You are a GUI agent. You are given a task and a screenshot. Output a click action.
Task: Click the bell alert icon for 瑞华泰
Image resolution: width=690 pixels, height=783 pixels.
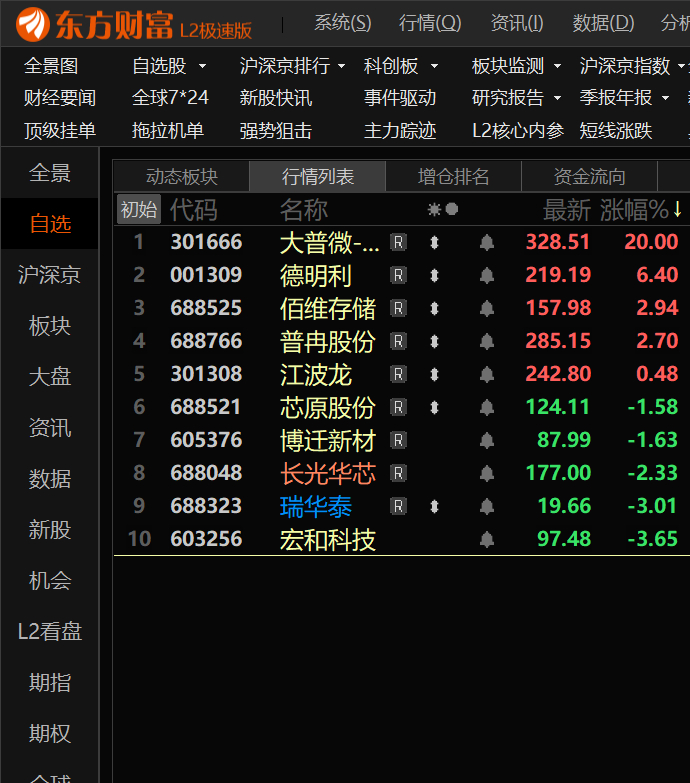point(487,506)
